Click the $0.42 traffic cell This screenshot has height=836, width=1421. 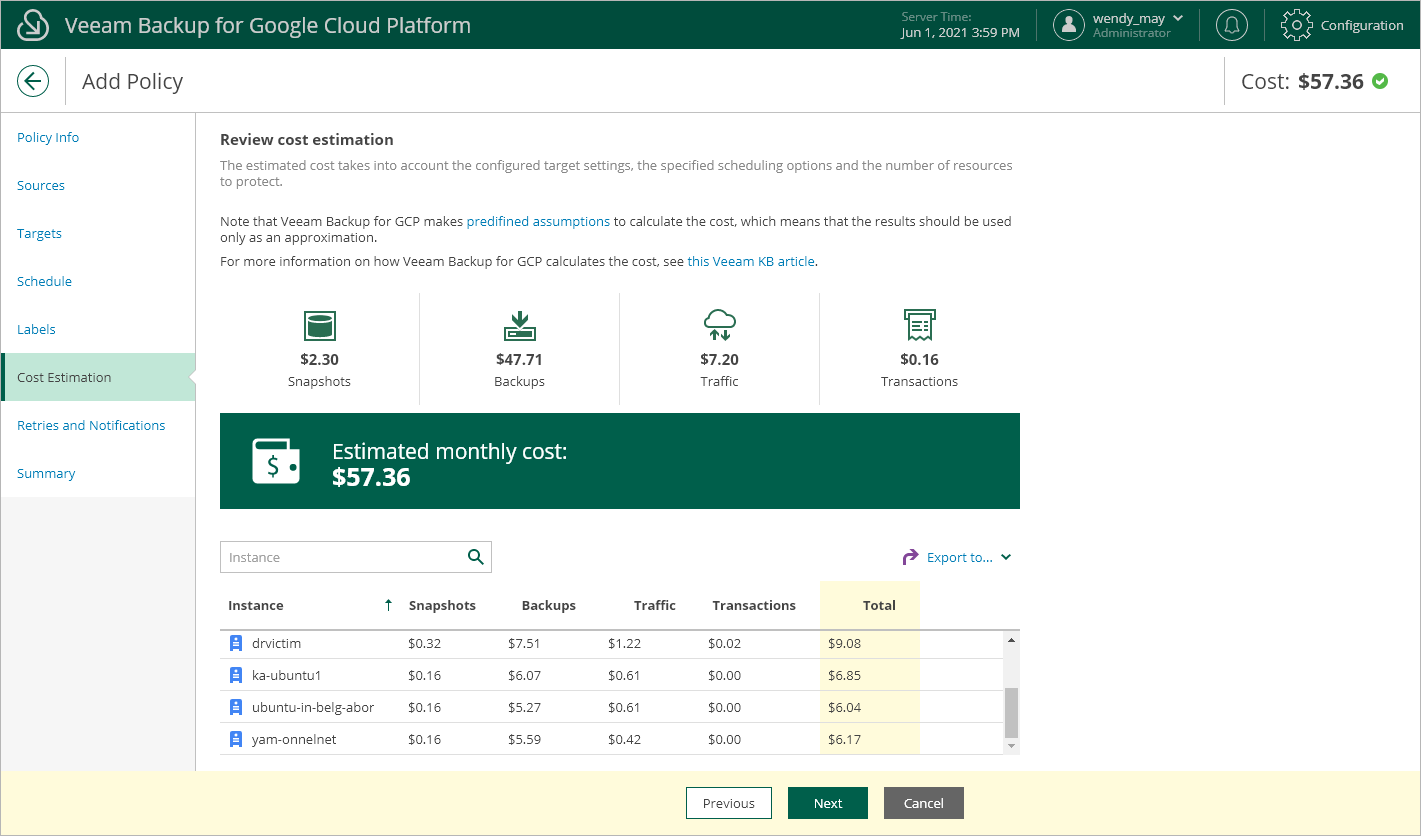624,739
